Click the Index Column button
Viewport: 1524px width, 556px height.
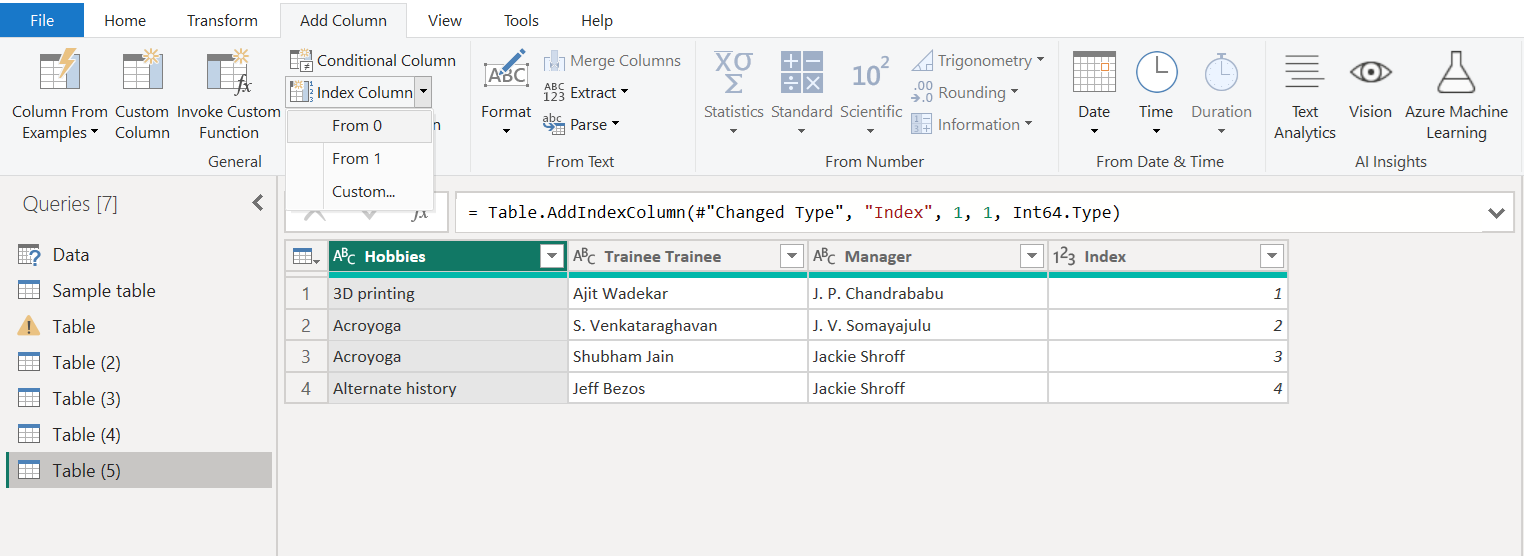tap(350, 92)
